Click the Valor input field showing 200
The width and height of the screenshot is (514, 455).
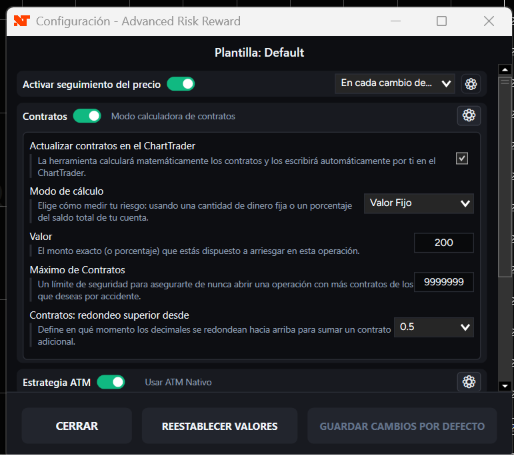(444, 243)
